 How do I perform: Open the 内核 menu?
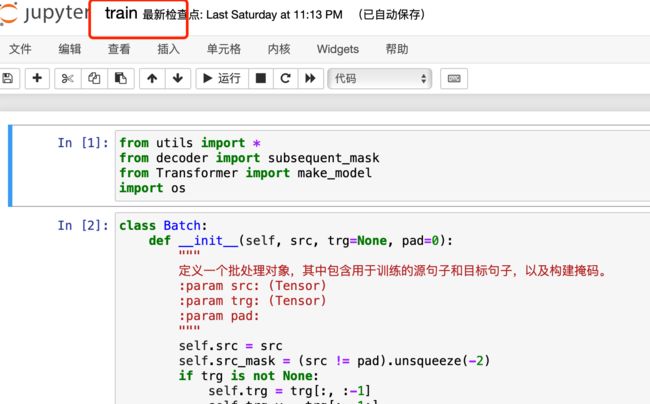click(x=279, y=49)
